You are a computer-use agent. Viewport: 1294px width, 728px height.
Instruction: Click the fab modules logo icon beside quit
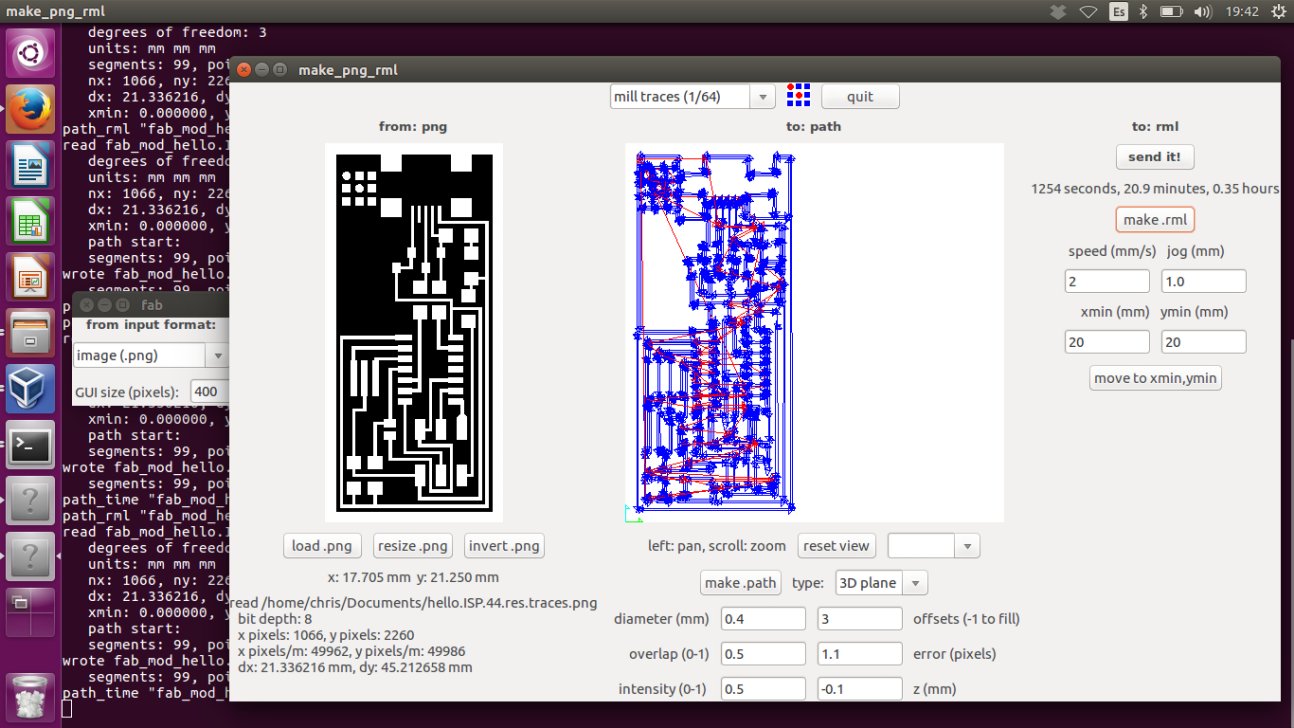click(798, 96)
